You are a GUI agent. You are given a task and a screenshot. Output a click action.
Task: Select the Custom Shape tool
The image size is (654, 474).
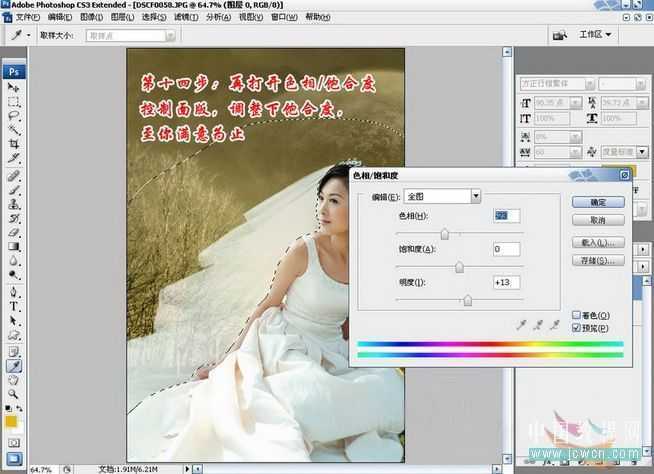point(13,335)
